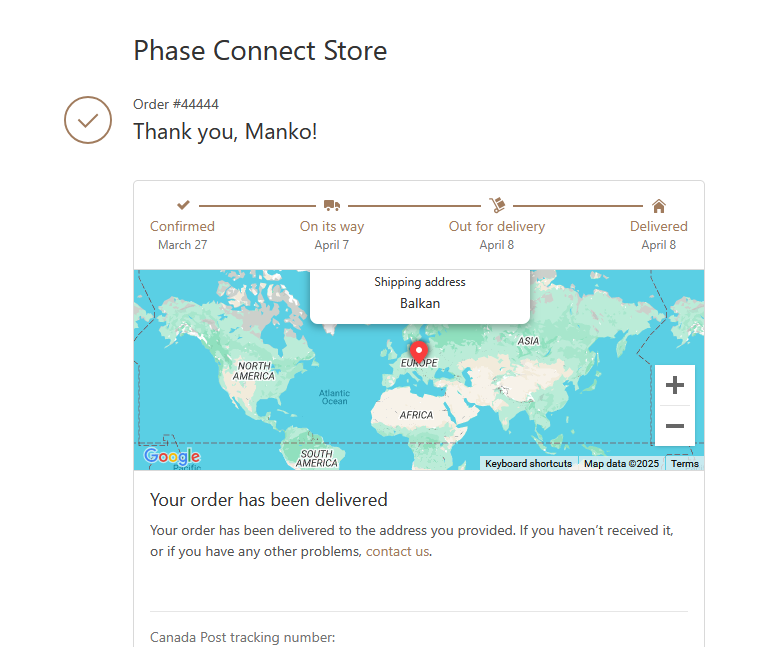Zoom out the map with minus button
This screenshot has width=757, height=647.
pos(674,426)
